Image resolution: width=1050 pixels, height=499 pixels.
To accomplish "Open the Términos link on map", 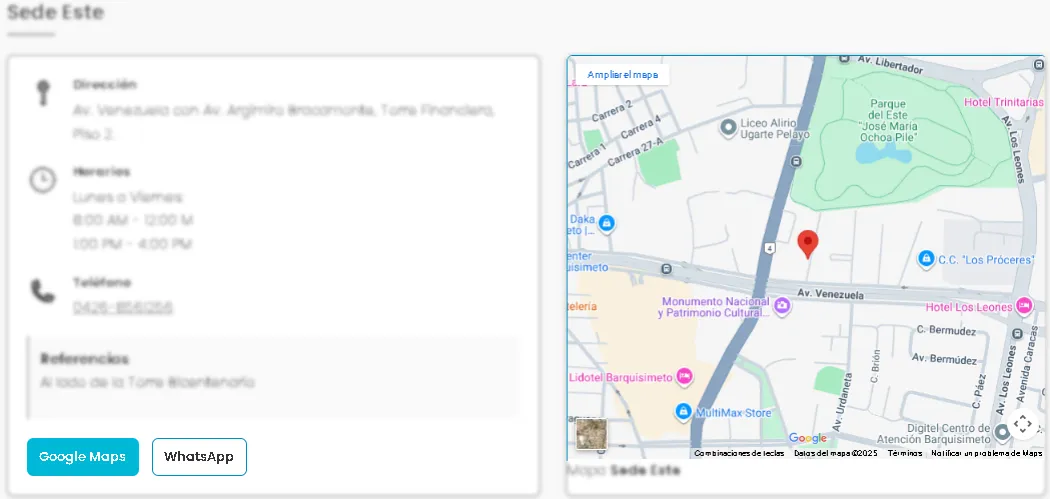I will click(905, 453).
